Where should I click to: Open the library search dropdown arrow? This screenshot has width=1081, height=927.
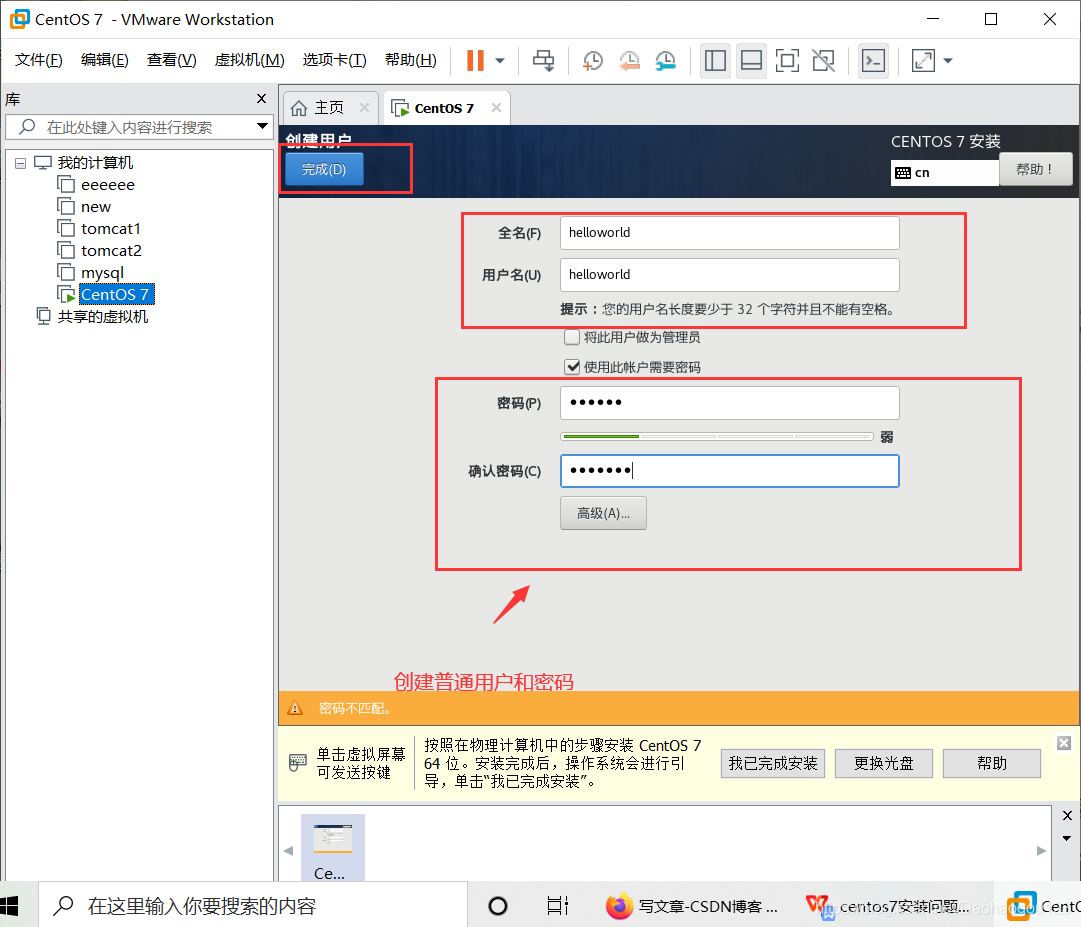[262, 126]
